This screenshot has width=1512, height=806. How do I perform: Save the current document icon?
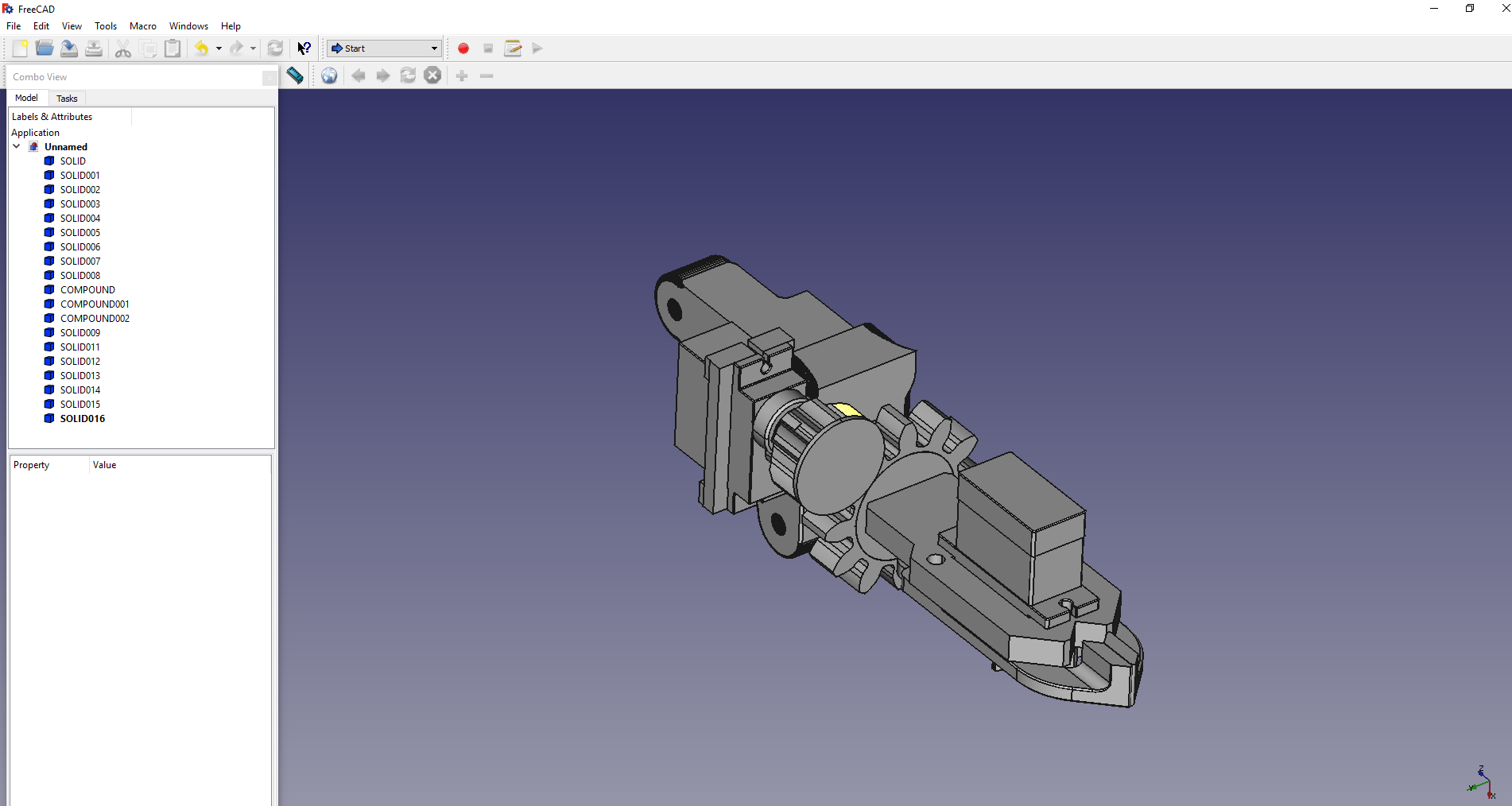pyautogui.click(x=69, y=48)
